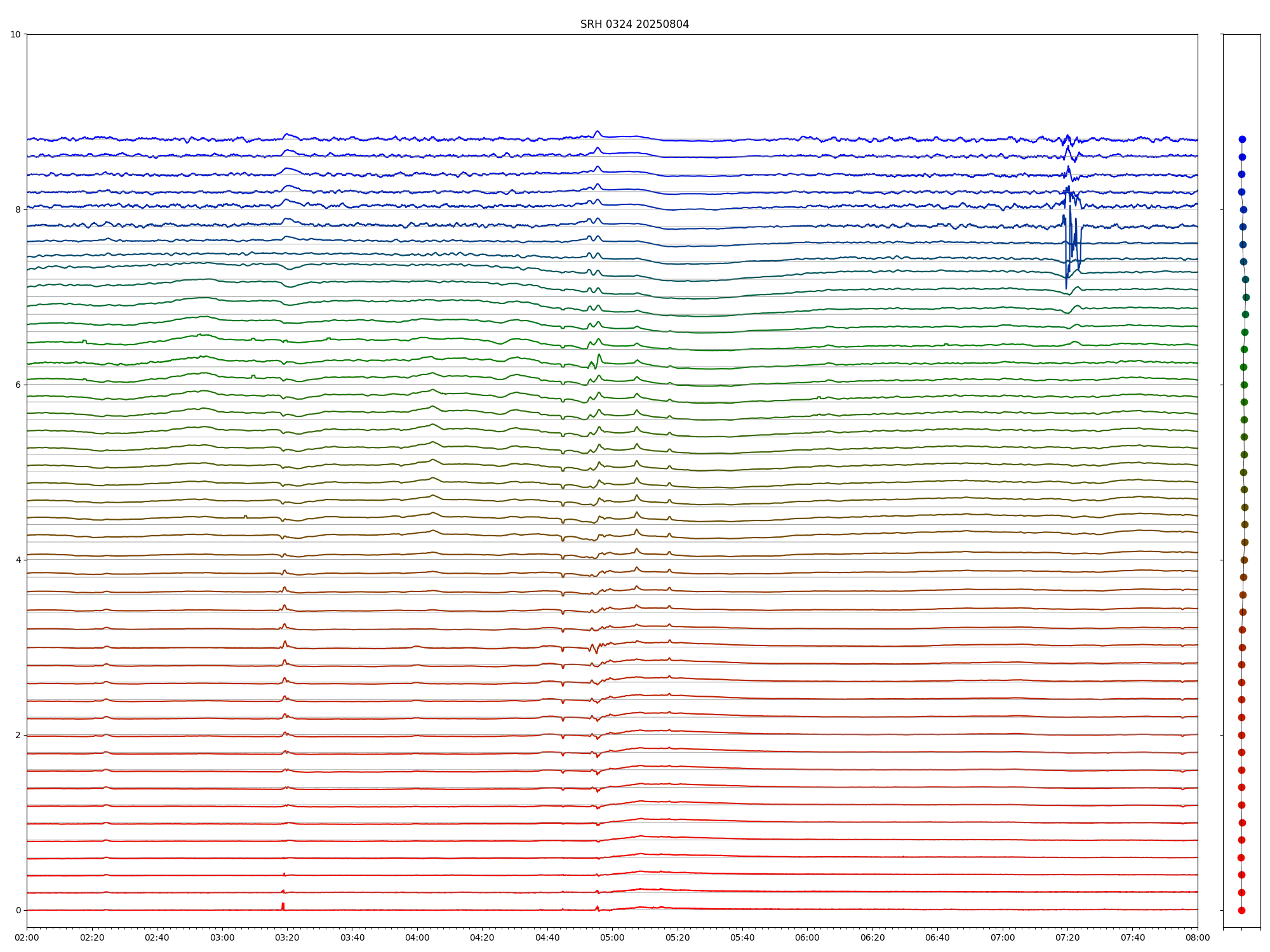Viewport: 1270px width, 952px height.
Task: Click the 04:00 time axis label
Action: [417, 937]
